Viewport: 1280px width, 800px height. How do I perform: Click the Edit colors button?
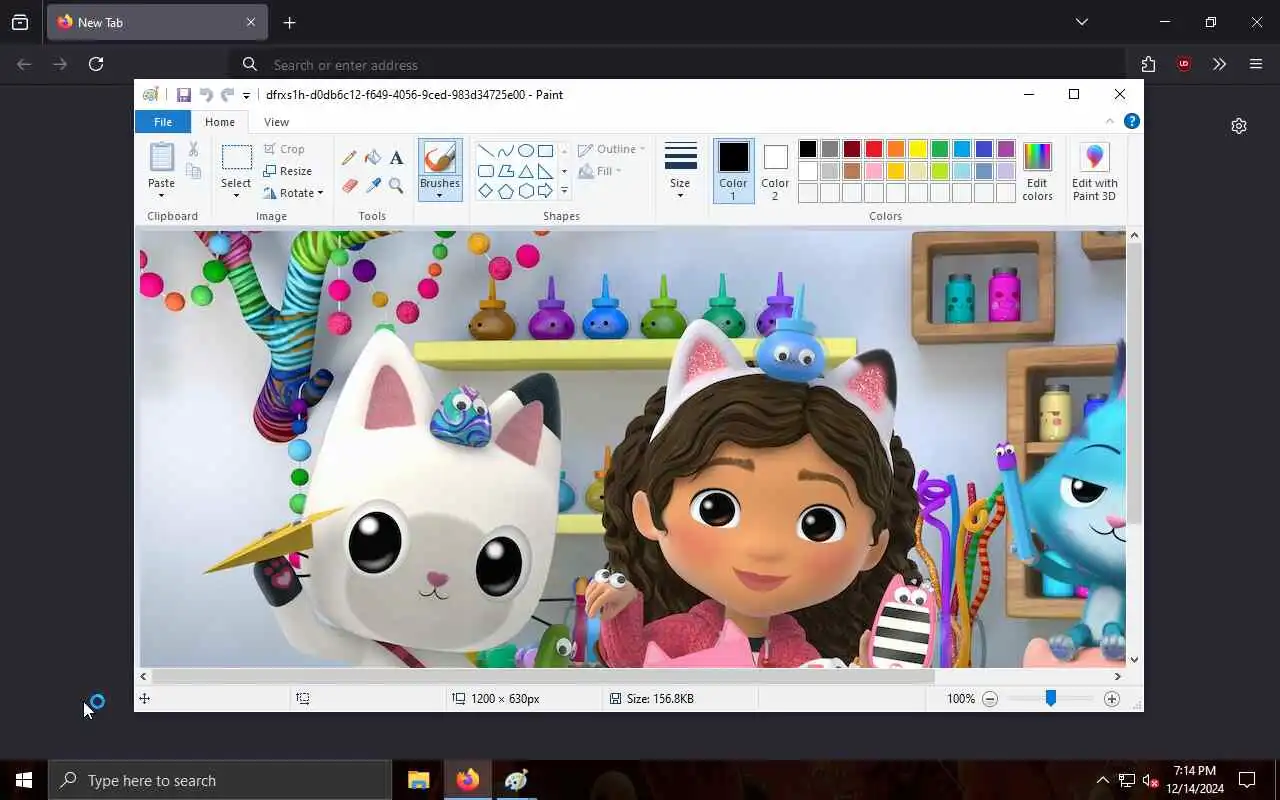pyautogui.click(x=1037, y=171)
